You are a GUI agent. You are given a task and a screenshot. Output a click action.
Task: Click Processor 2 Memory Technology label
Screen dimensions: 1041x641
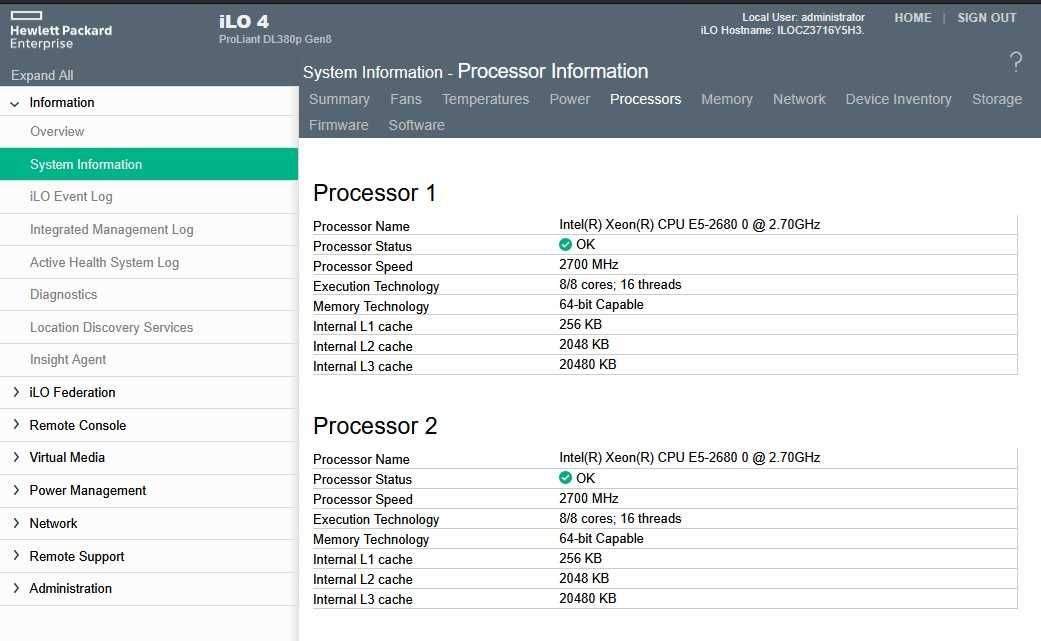point(370,539)
